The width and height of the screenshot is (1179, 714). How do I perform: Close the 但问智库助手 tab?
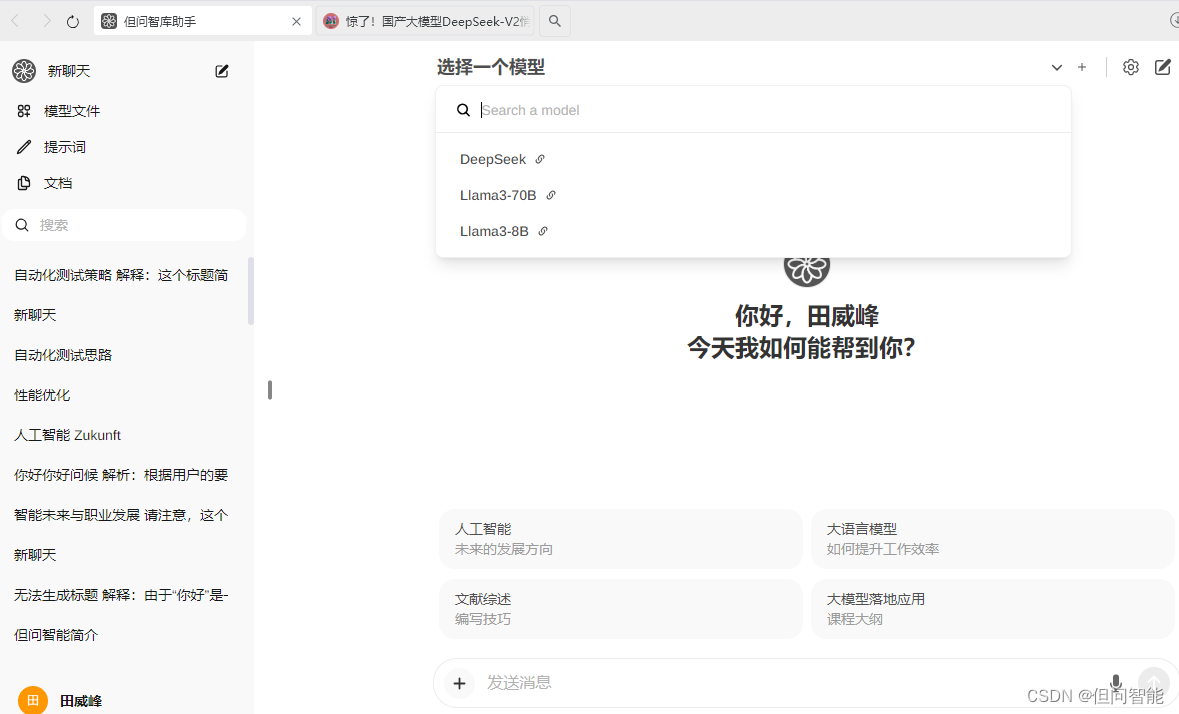click(x=296, y=22)
